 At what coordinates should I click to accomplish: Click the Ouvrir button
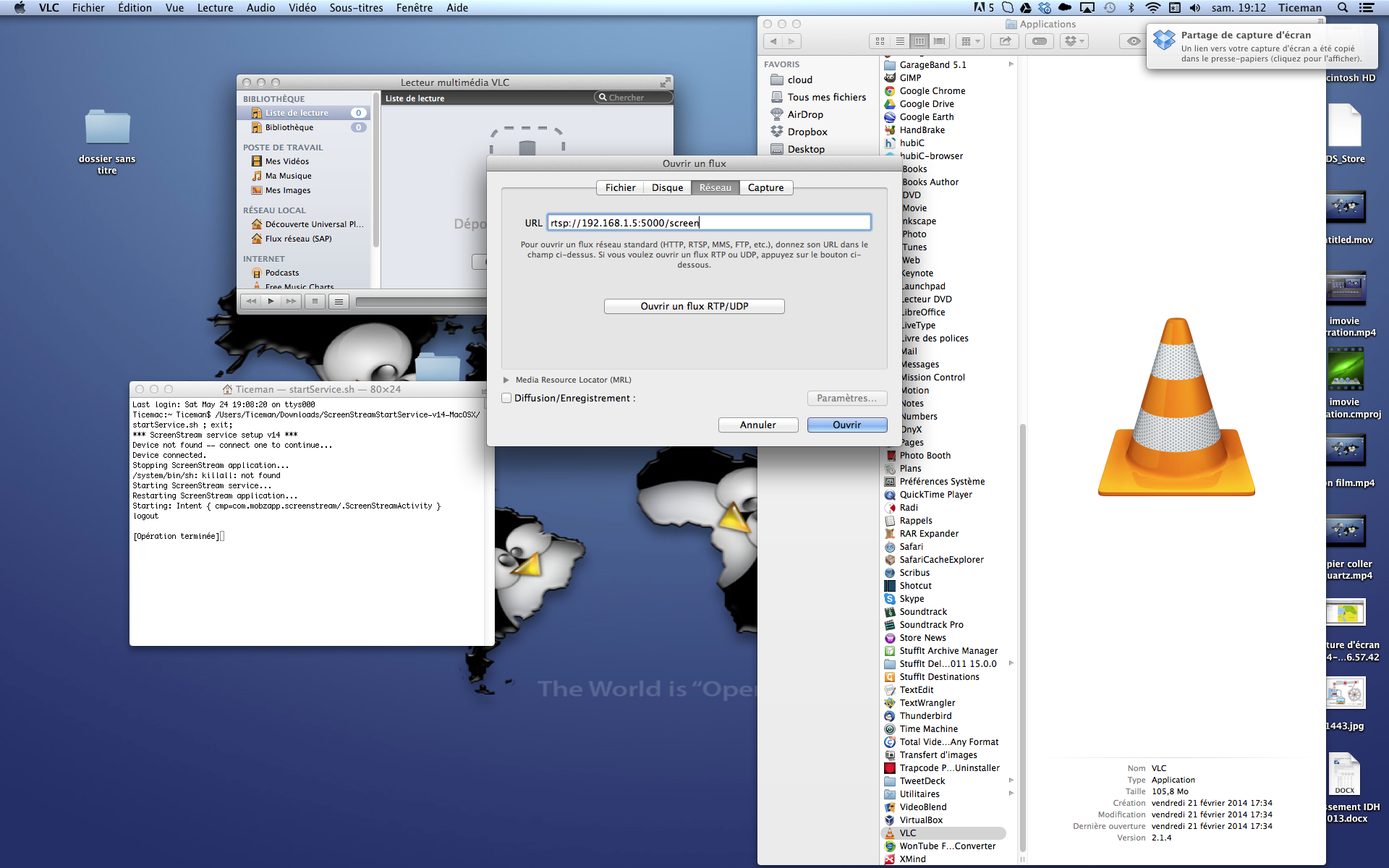pos(847,425)
